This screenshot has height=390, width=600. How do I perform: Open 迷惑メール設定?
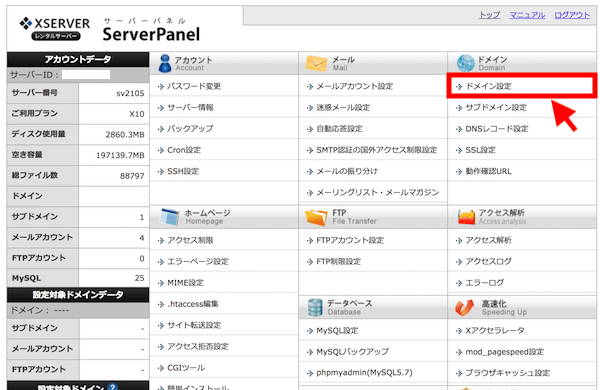click(x=343, y=108)
